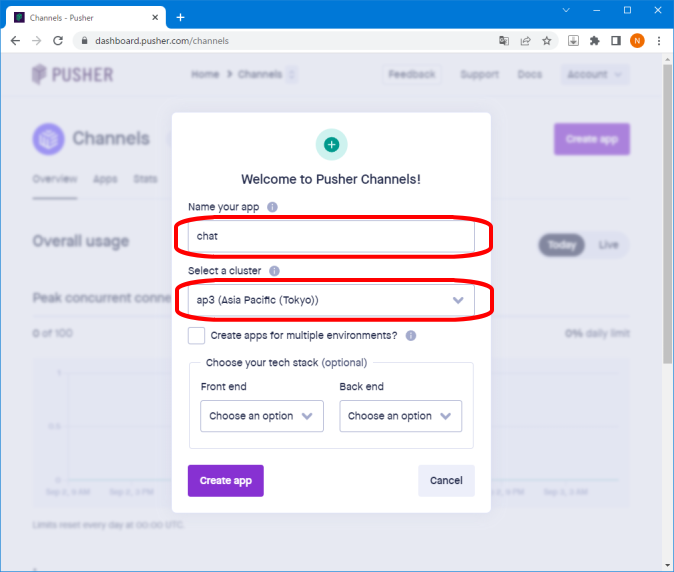The image size is (674, 572).
Task: Bookmark this page with the star icon
Action: [546, 41]
